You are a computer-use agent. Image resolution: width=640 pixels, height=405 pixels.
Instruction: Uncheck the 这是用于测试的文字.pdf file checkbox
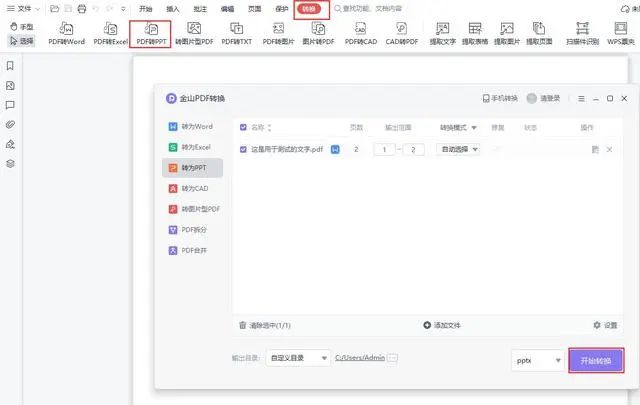pyautogui.click(x=243, y=149)
